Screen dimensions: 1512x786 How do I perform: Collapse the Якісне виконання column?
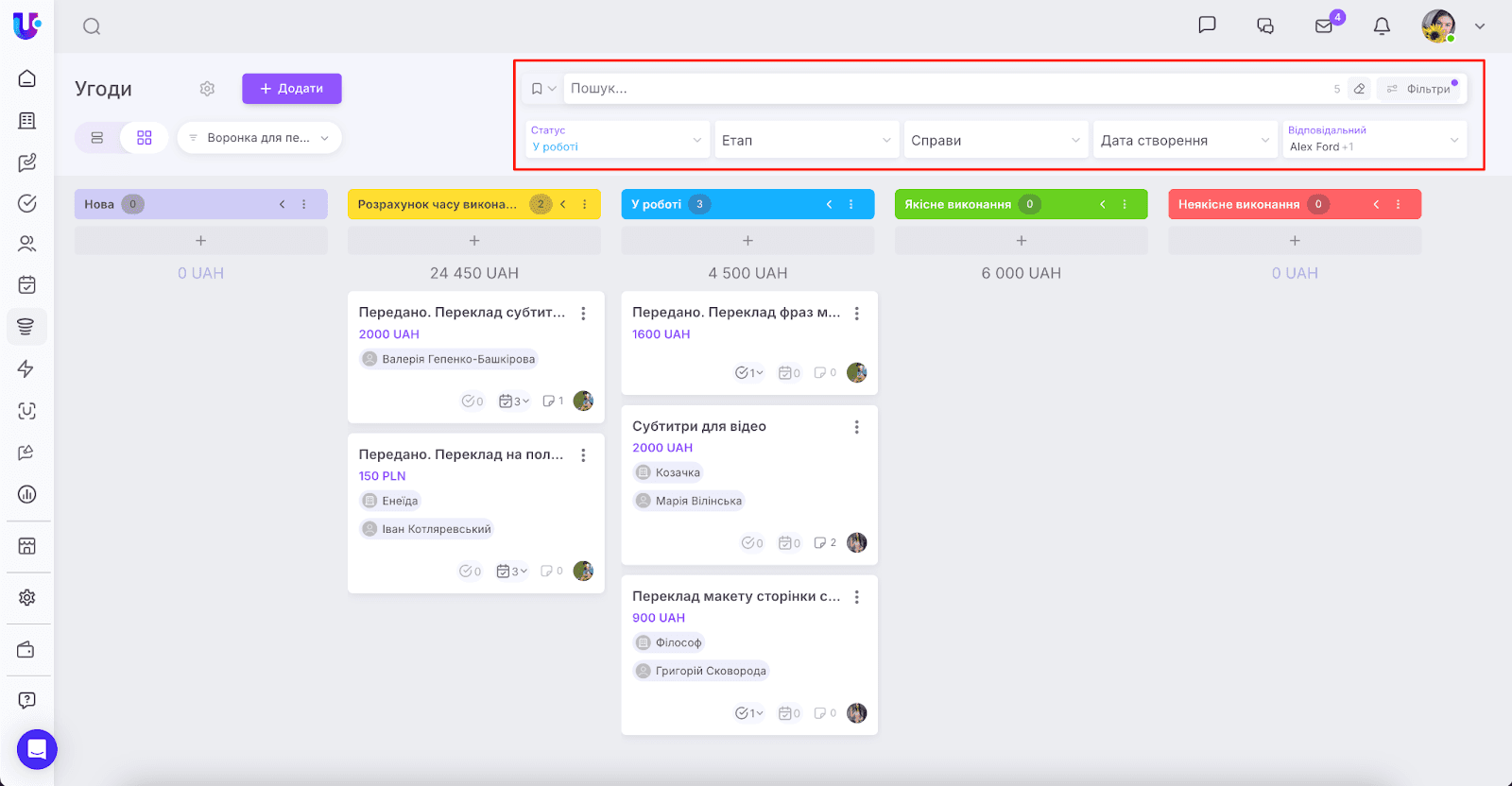click(x=1102, y=204)
